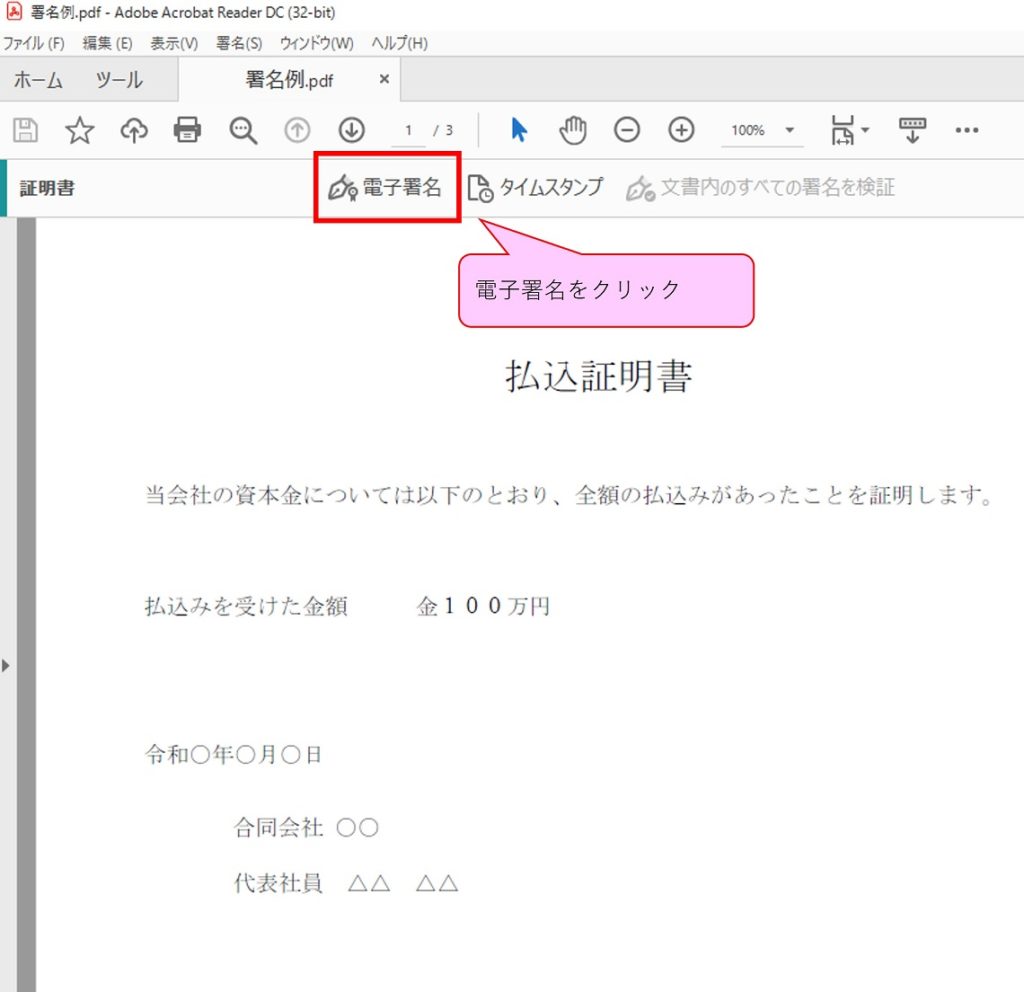Click the save file floppy disk icon
The image size is (1024, 992).
point(26,130)
